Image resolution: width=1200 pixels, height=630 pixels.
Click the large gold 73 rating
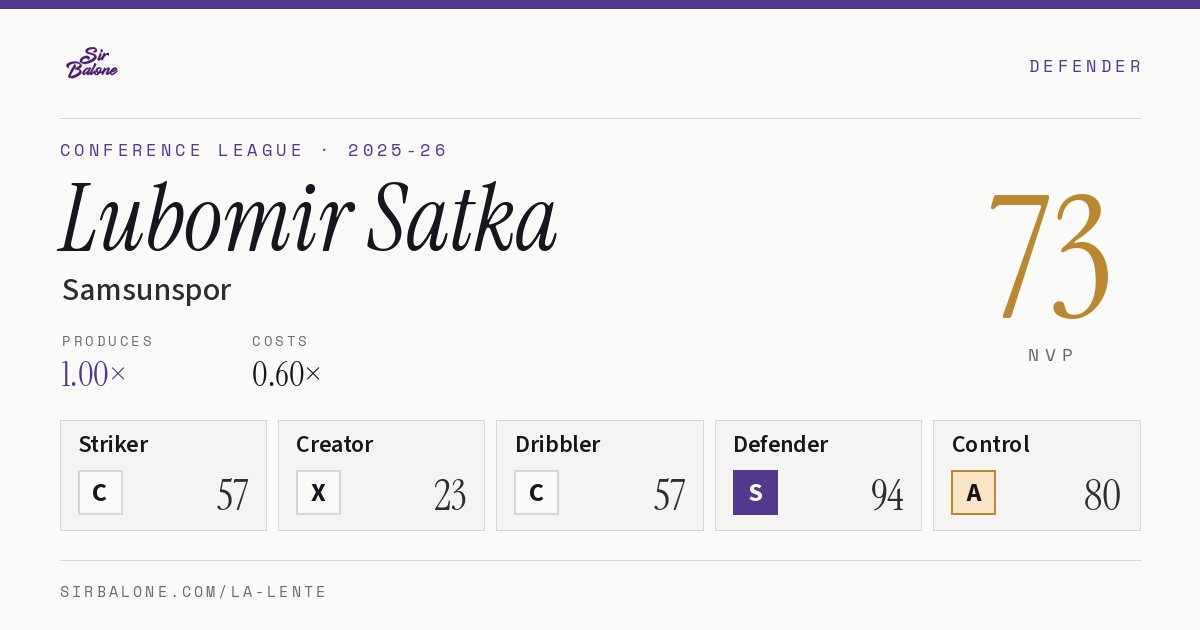(x=1049, y=257)
